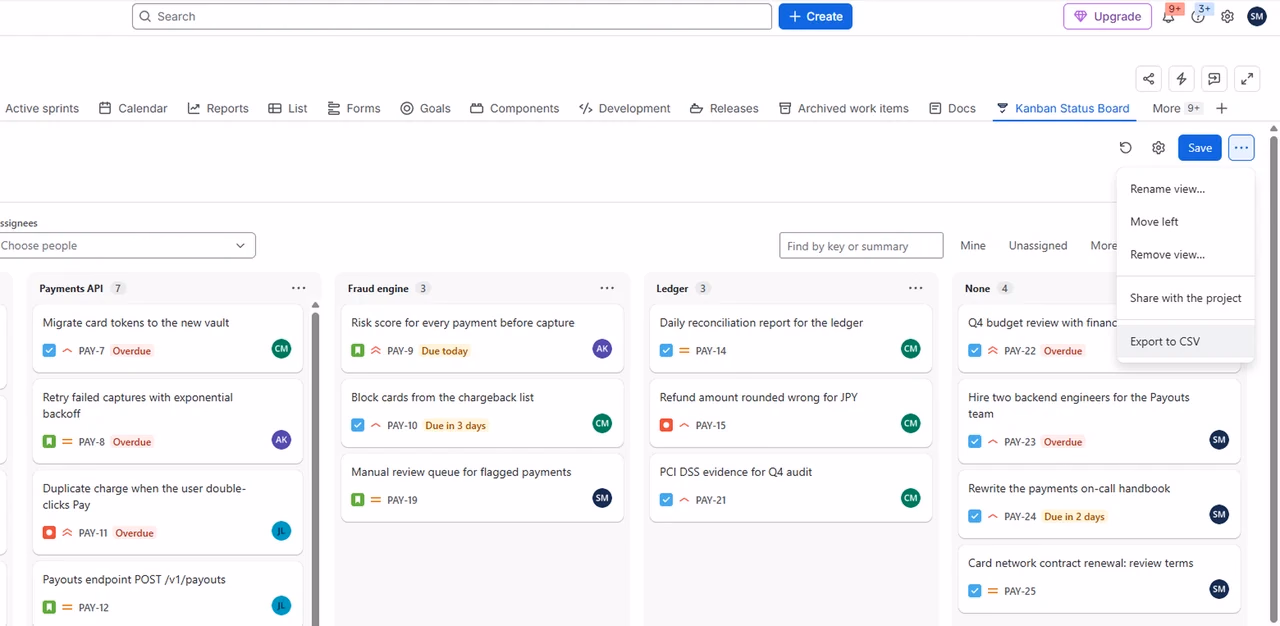Choose Share with the project
Screen dimensions: 1280x626
point(1185,298)
